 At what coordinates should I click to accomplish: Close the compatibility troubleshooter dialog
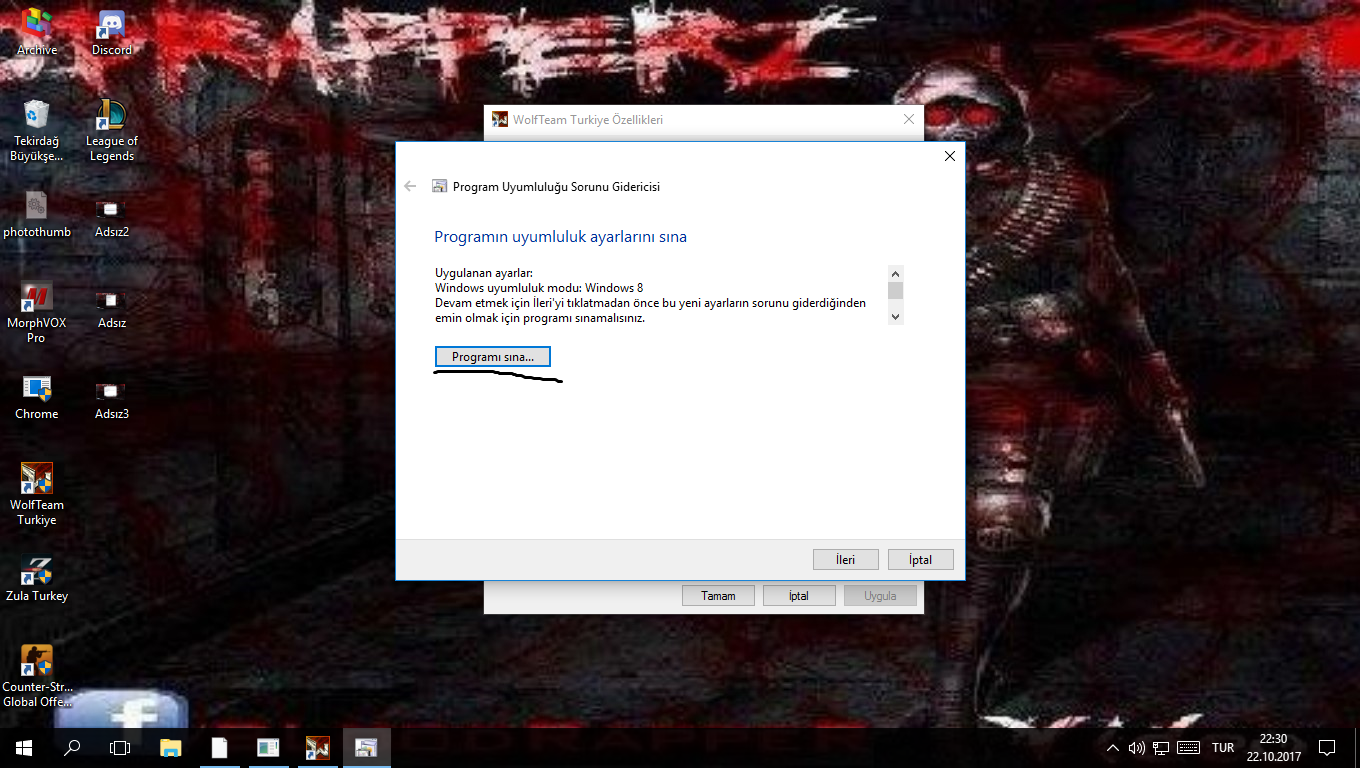(950, 156)
